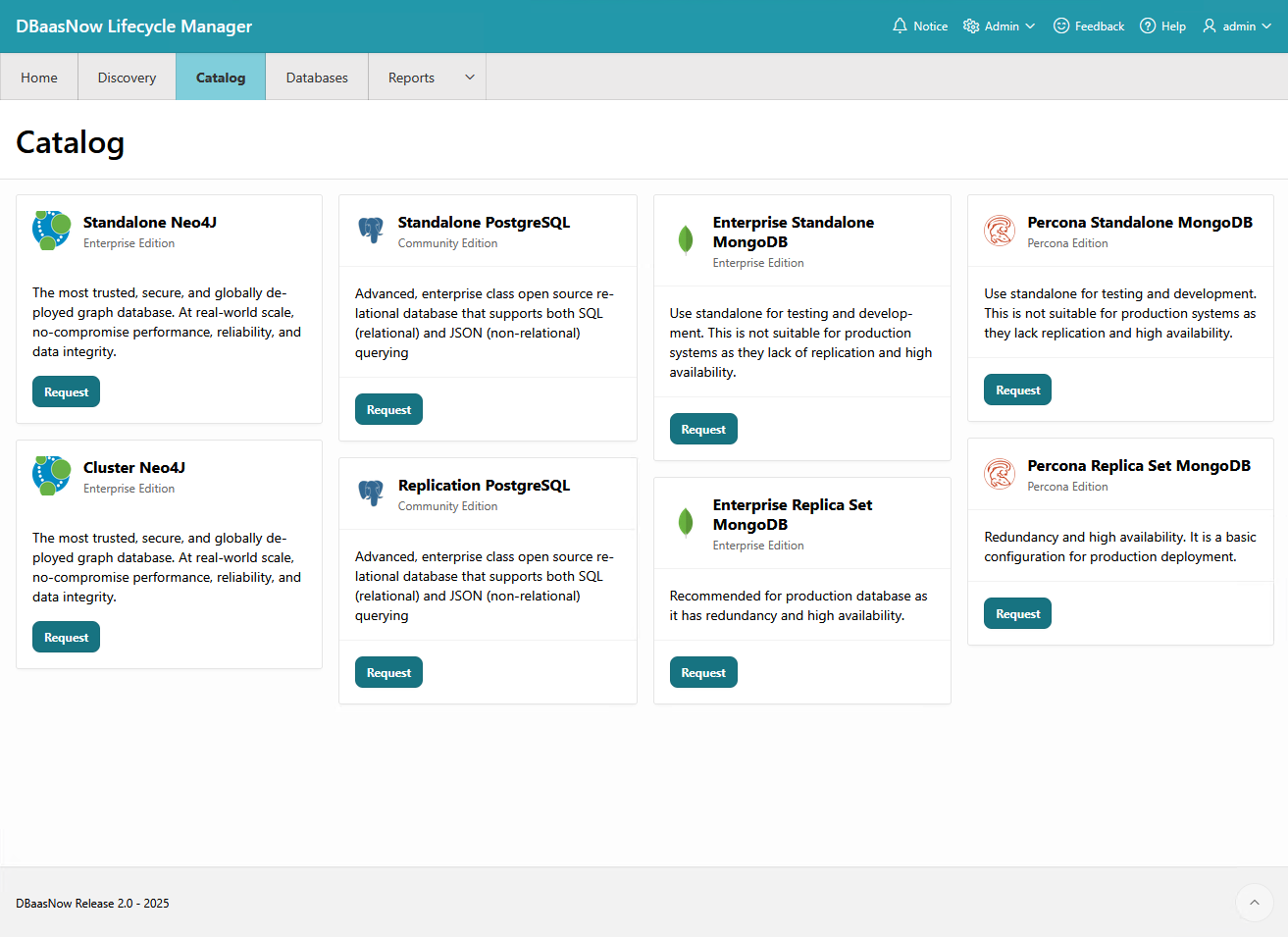
Task: Open the Databases tab
Action: tap(317, 78)
